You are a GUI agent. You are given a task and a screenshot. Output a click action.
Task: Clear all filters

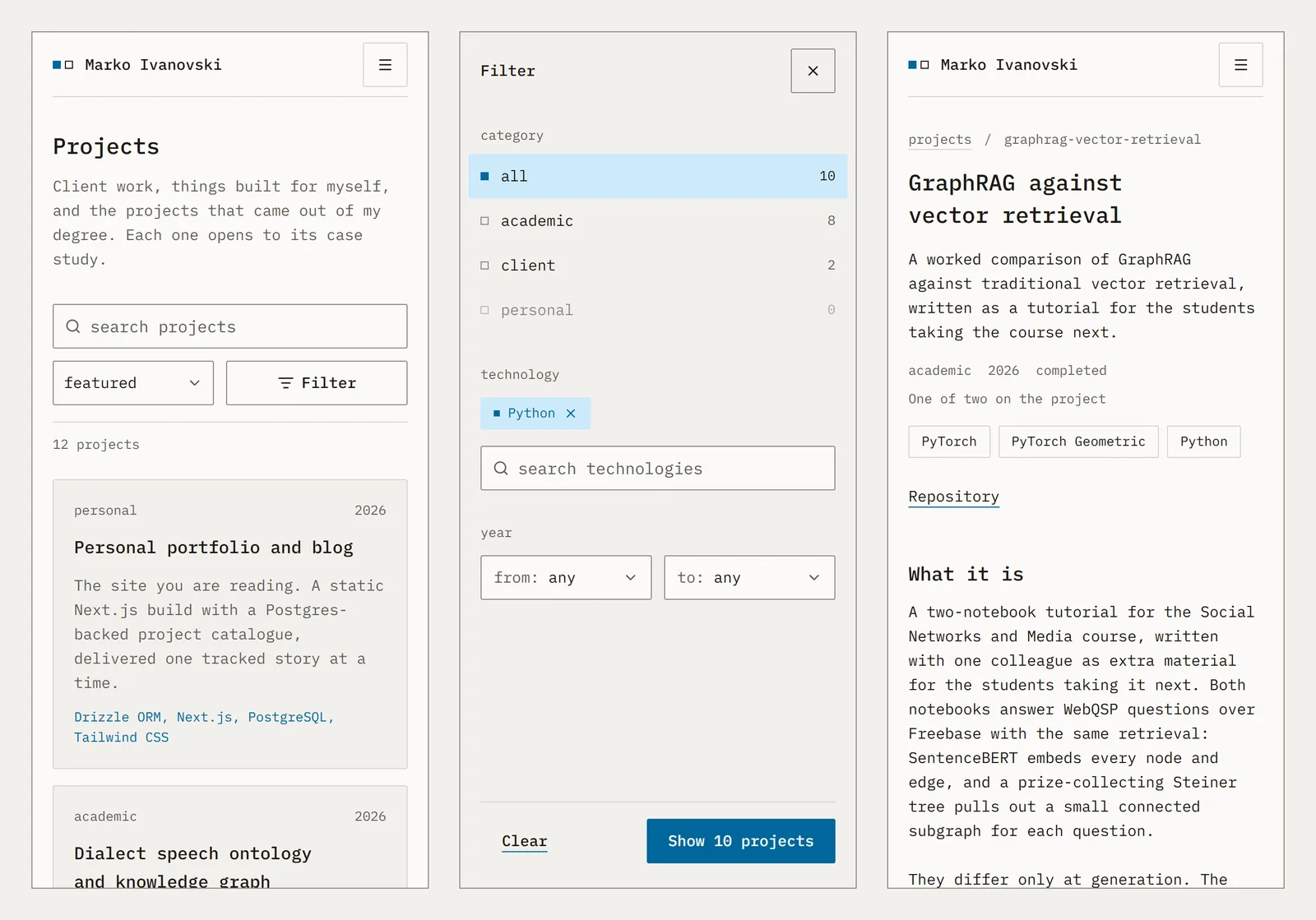(x=524, y=841)
